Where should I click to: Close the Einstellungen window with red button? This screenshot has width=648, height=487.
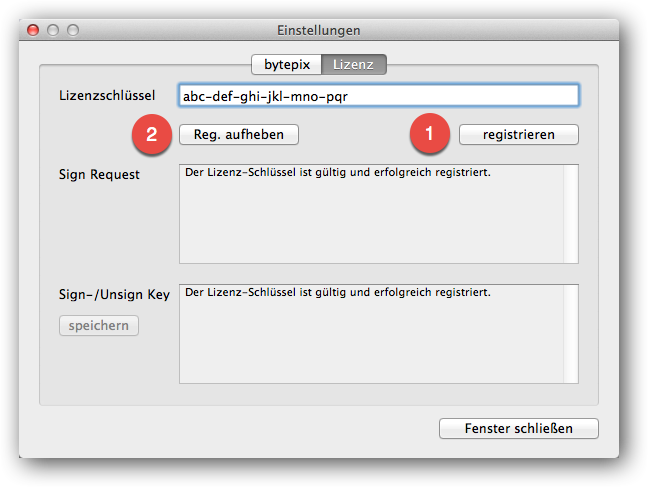(33, 30)
